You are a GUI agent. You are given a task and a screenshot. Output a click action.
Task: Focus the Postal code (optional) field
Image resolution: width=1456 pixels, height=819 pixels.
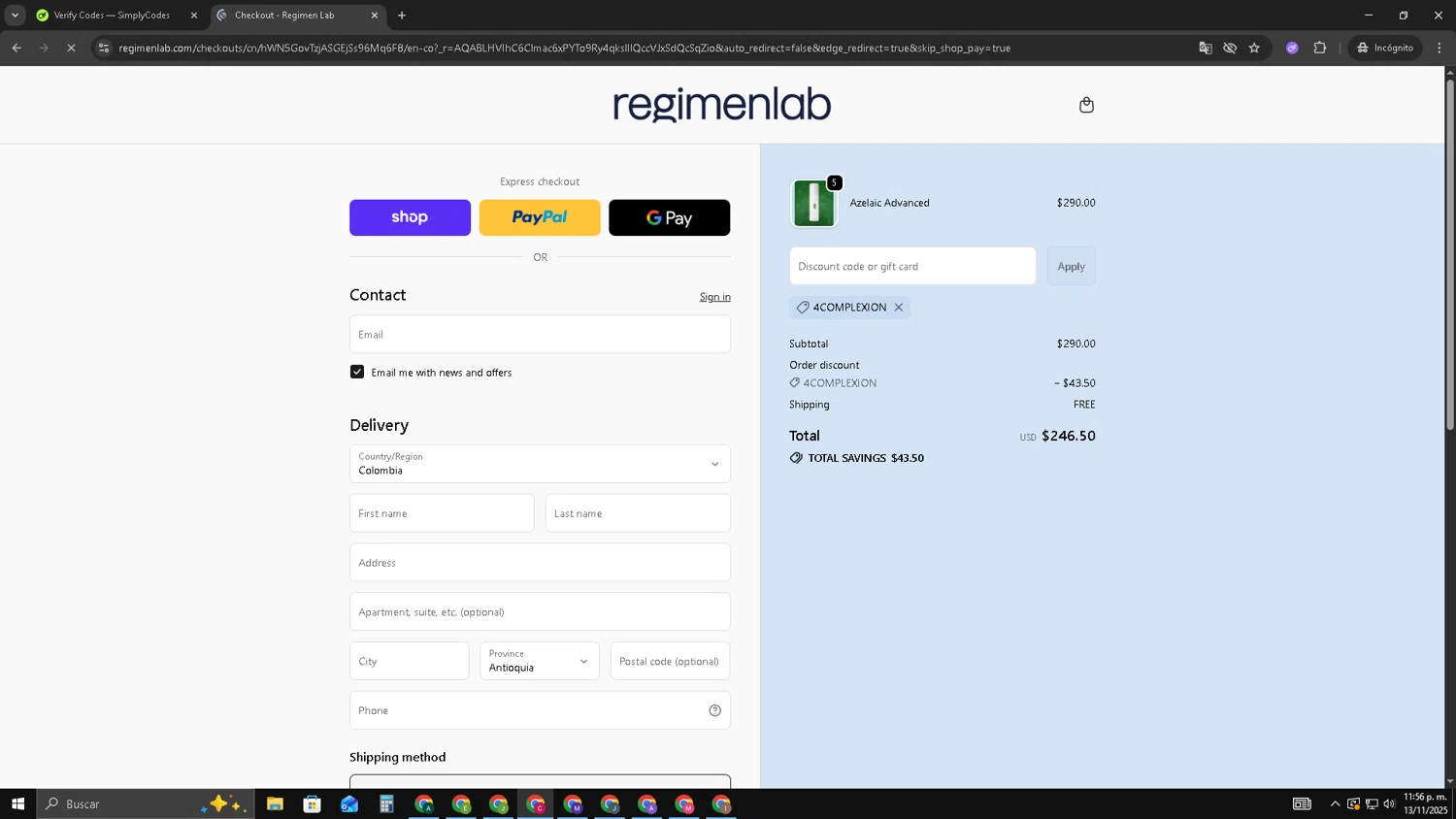(670, 661)
